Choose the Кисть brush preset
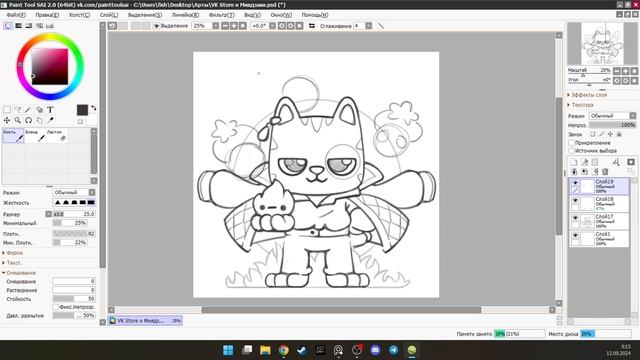The height and width of the screenshot is (360, 640). pyautogui.click(x=13, y=136)
